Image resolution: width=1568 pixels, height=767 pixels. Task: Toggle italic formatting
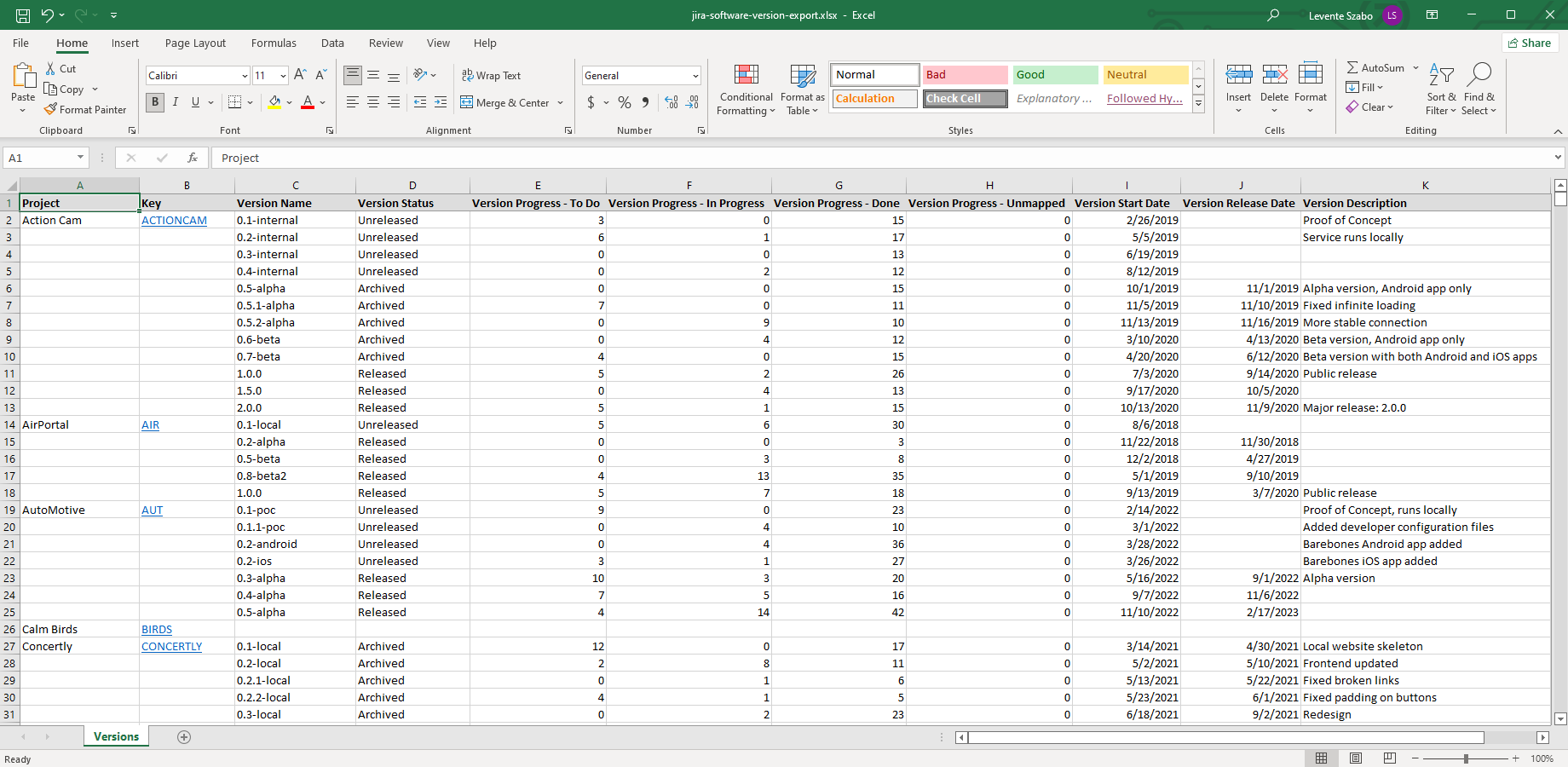coord(176,102)
